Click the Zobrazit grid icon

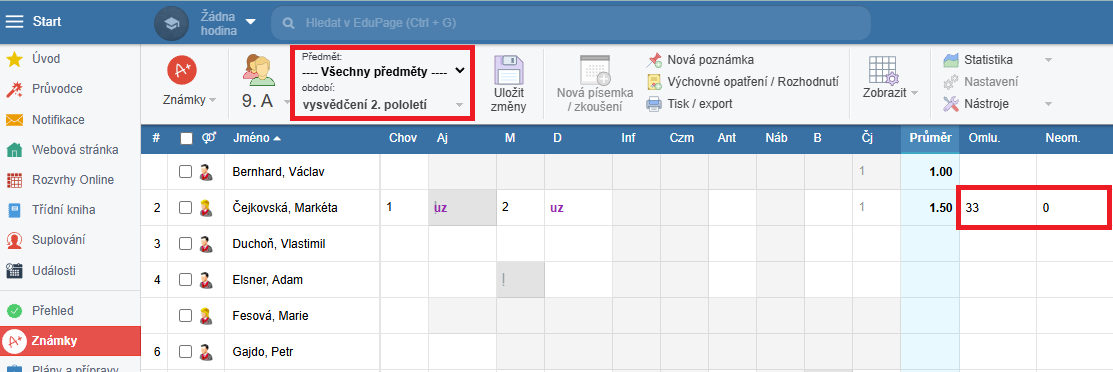click(884, 70)
